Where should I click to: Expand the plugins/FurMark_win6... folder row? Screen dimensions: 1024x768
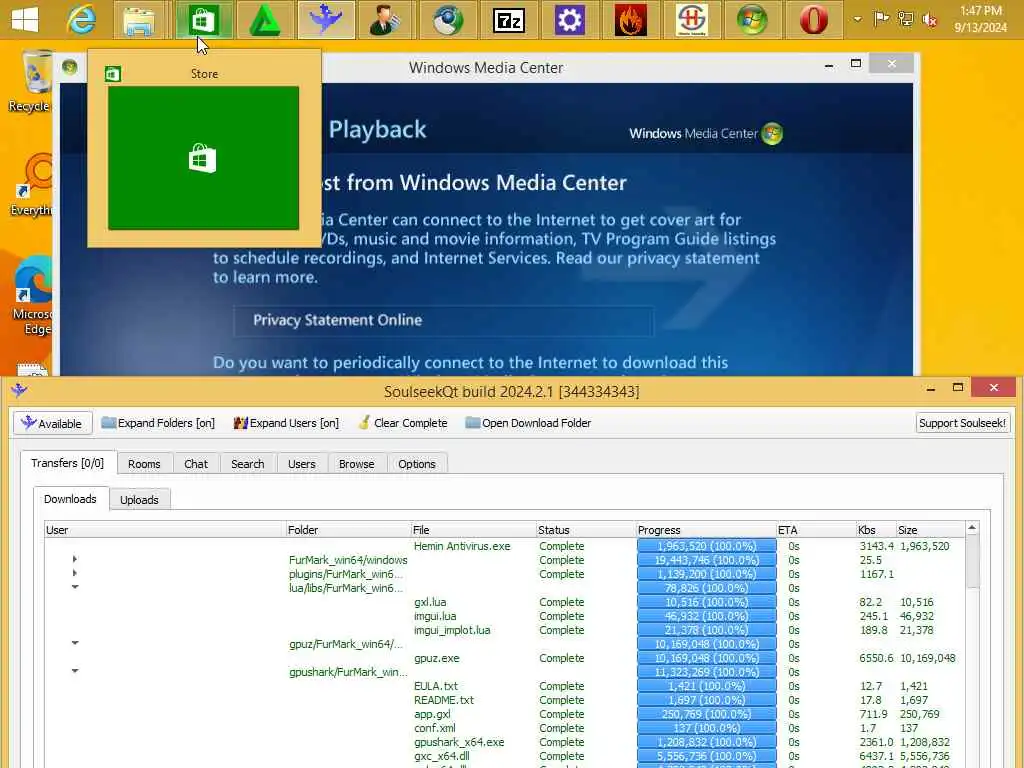coord(74,573)
